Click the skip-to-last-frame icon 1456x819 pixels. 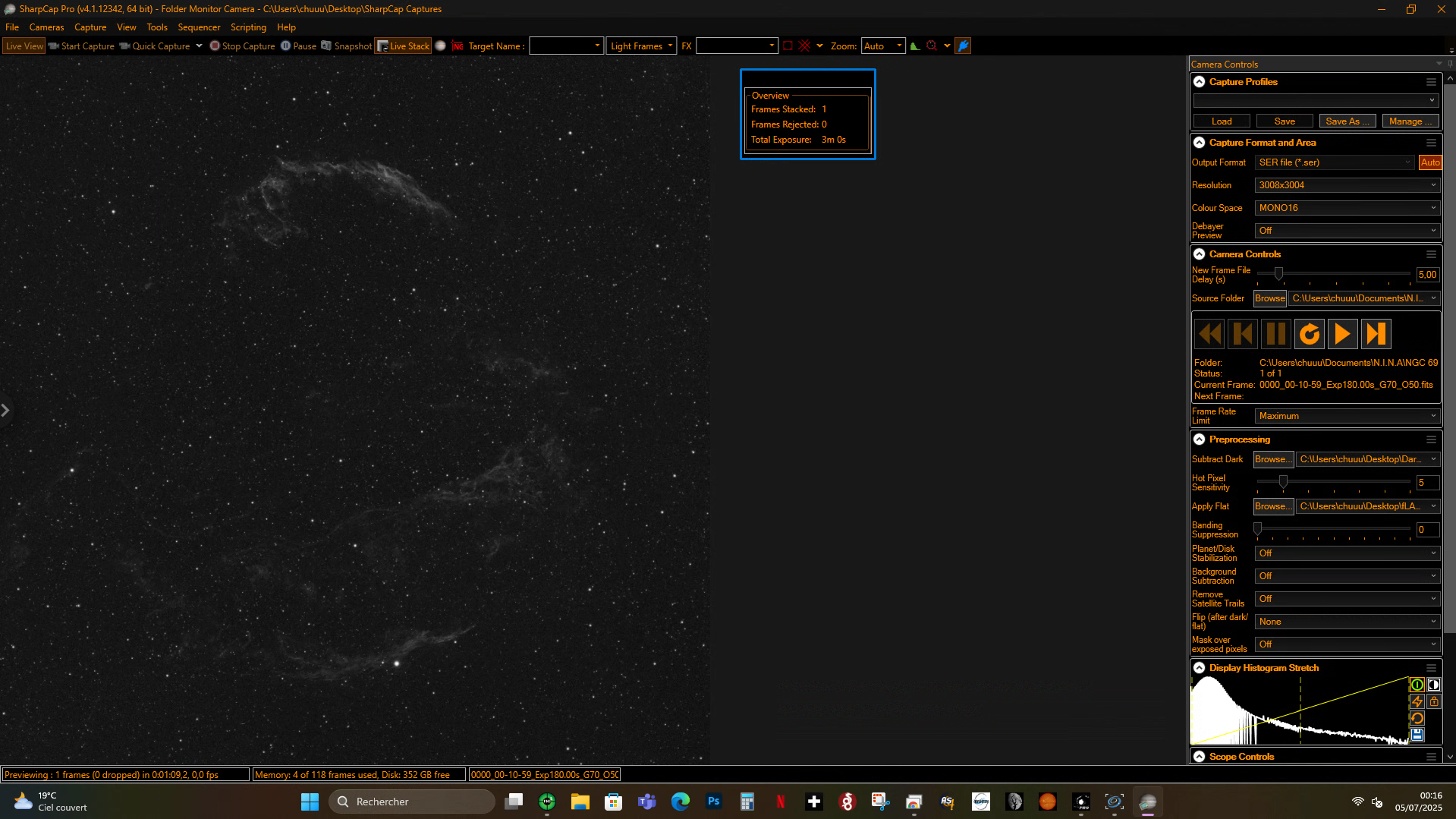(x=1376, y=334)
